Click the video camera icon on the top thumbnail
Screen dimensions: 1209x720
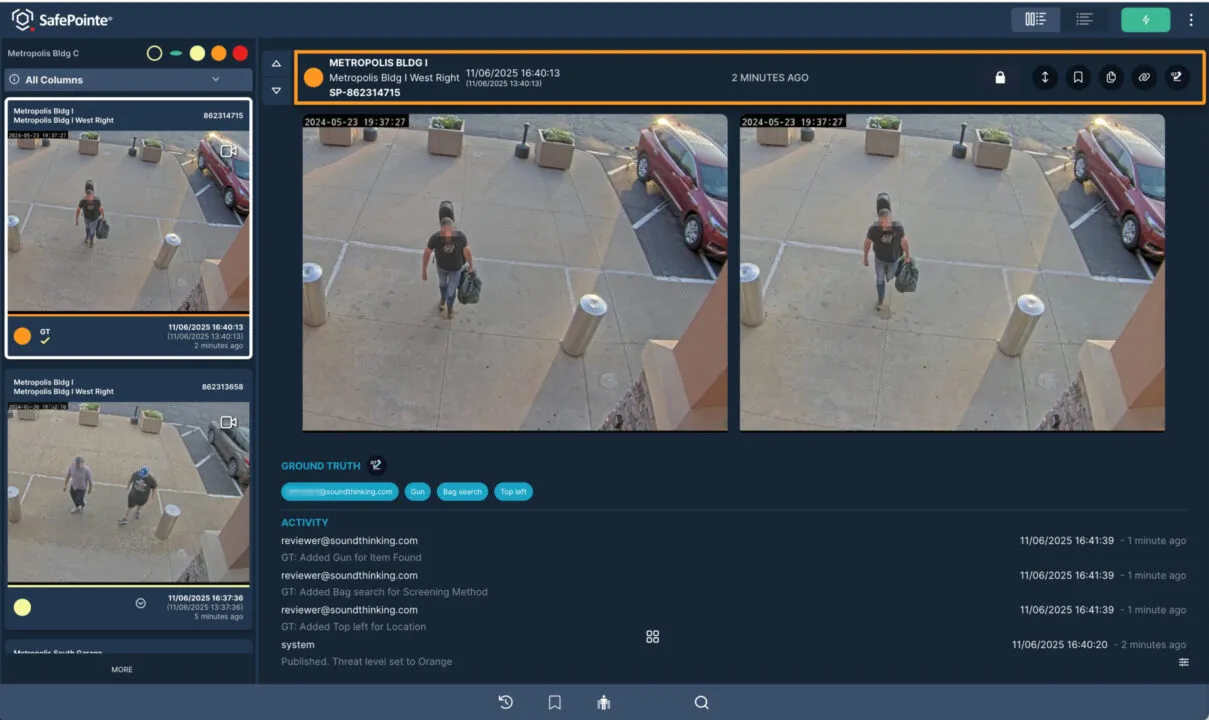tap(229, 151)
